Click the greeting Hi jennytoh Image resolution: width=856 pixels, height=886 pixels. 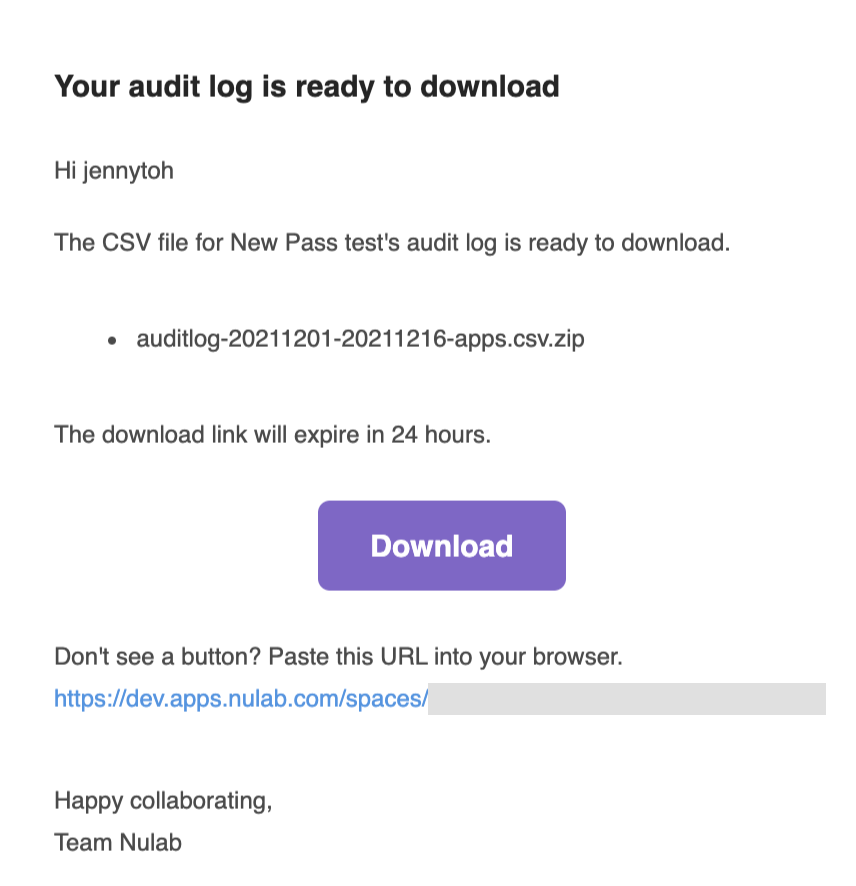114,171
